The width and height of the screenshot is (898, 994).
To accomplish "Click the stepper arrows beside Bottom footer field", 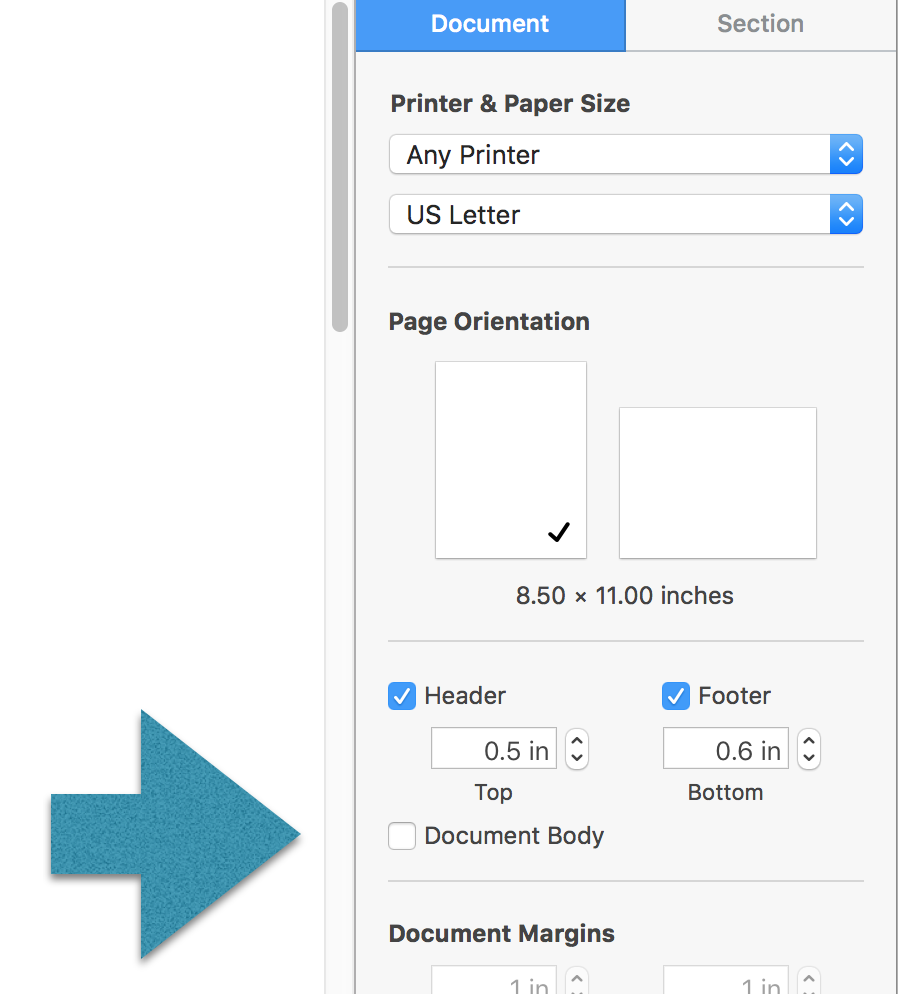I will (x=809, y=748).
